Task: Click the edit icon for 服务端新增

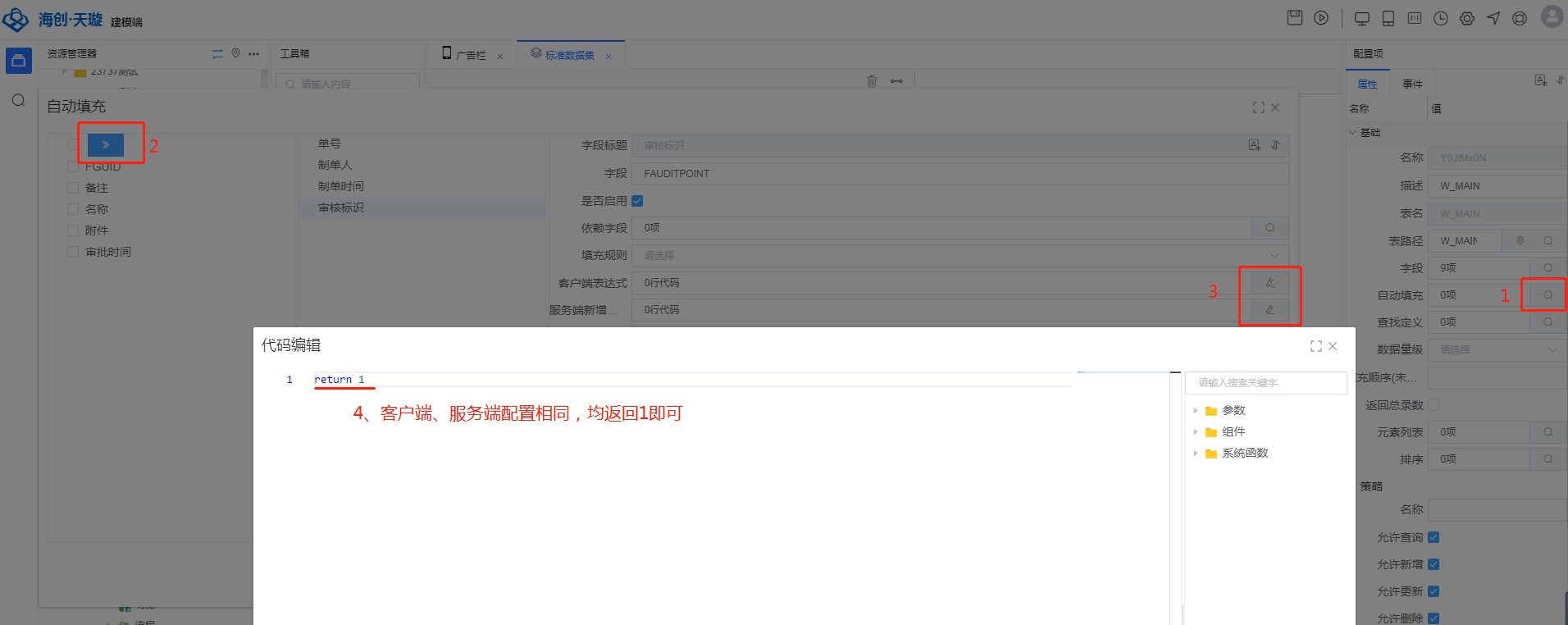Action: pos(1269,310)
